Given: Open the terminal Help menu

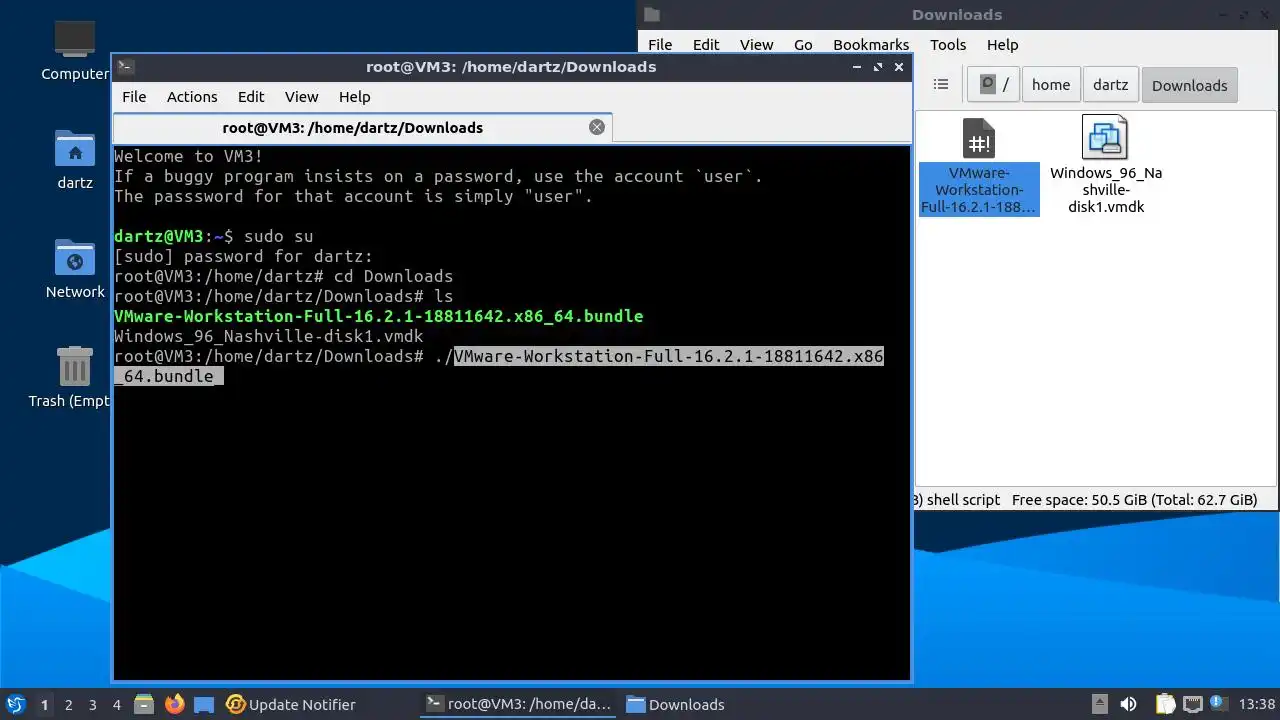Looking at the screenshot, I should click(354, 97).
